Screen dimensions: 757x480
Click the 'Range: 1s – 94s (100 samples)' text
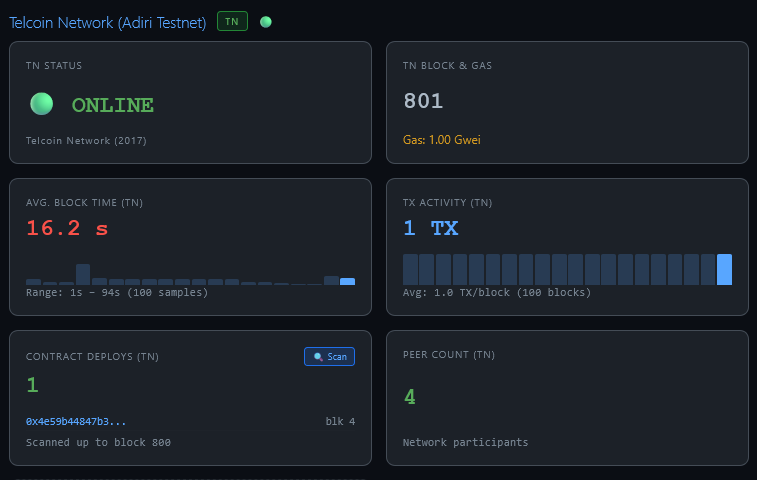pos(117,293)
